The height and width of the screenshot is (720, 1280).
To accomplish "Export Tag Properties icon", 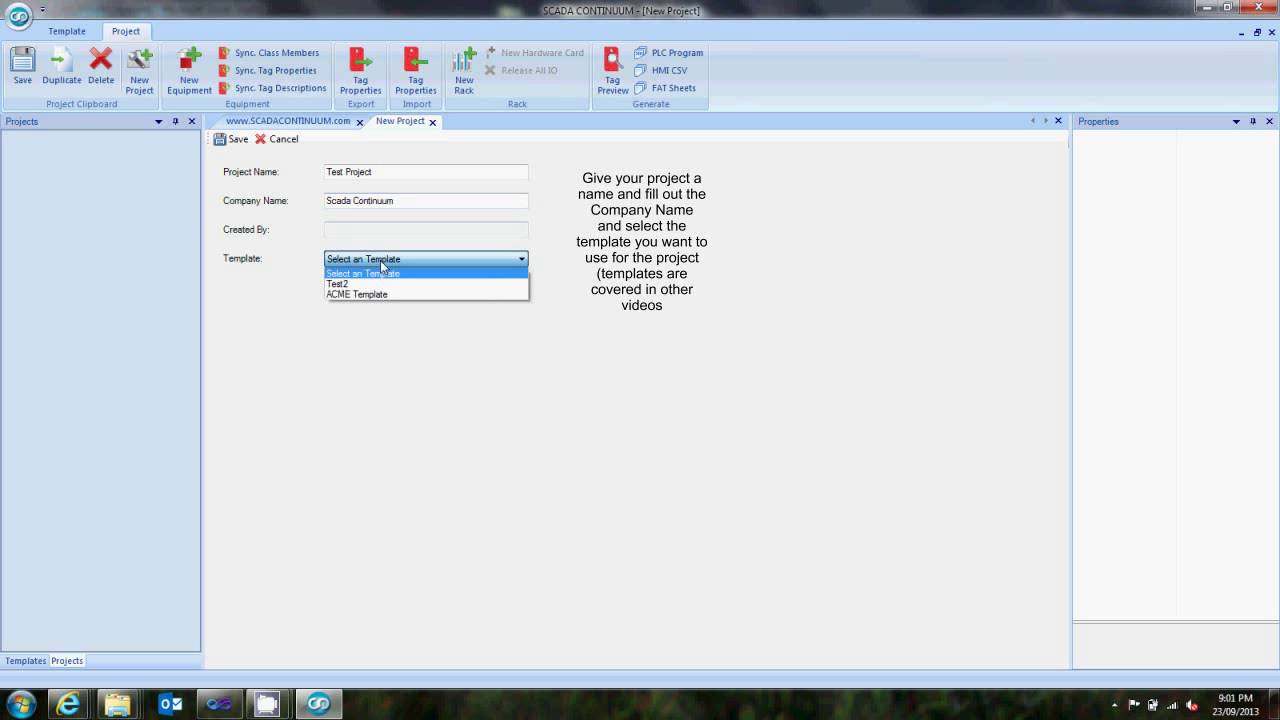I will click(361, 70).
